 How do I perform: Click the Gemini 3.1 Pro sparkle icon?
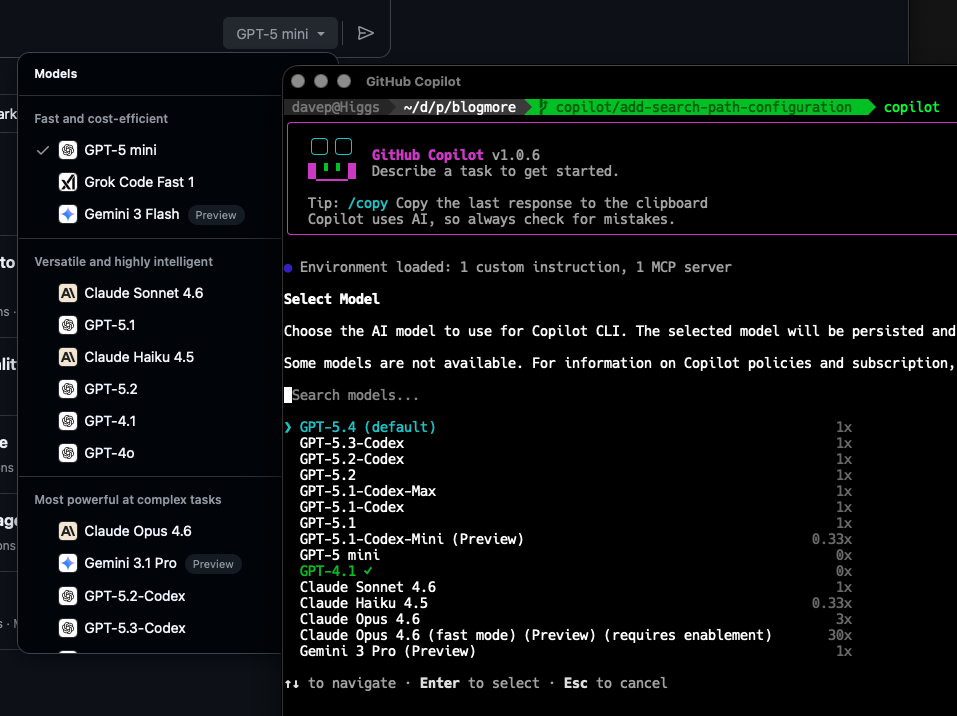(68, 563)
